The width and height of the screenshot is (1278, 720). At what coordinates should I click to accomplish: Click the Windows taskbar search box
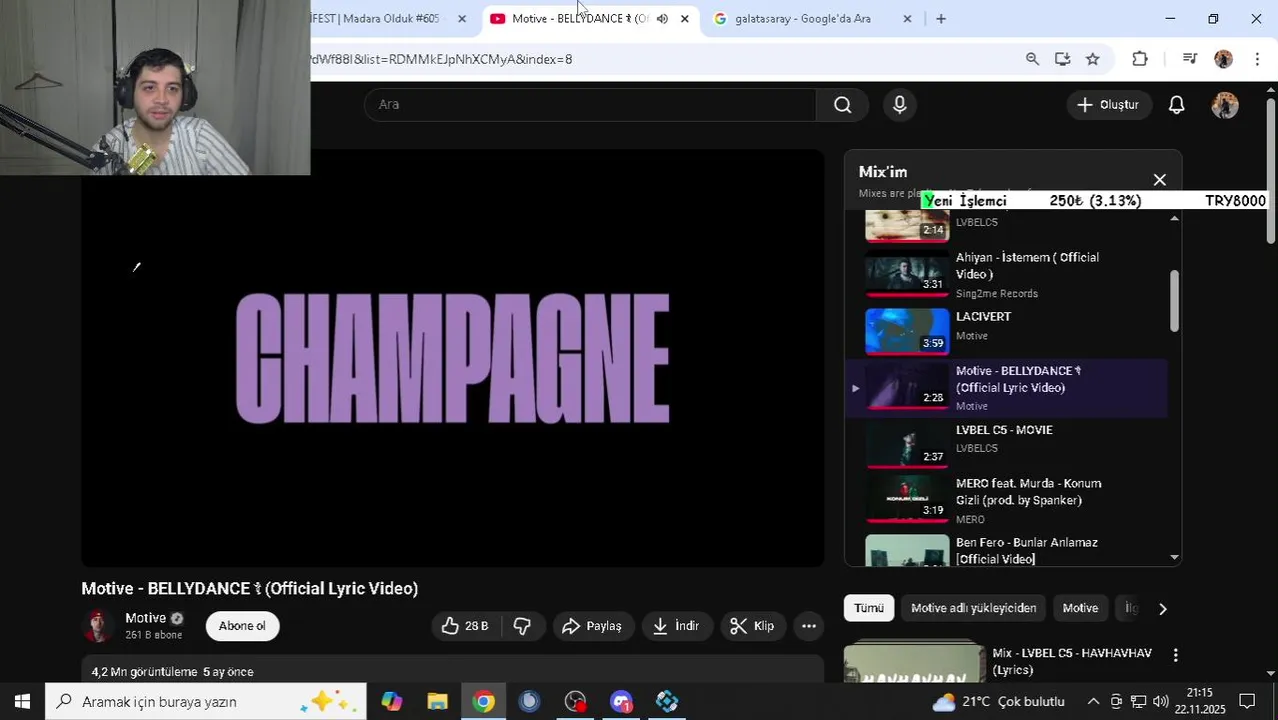(206, 702)
